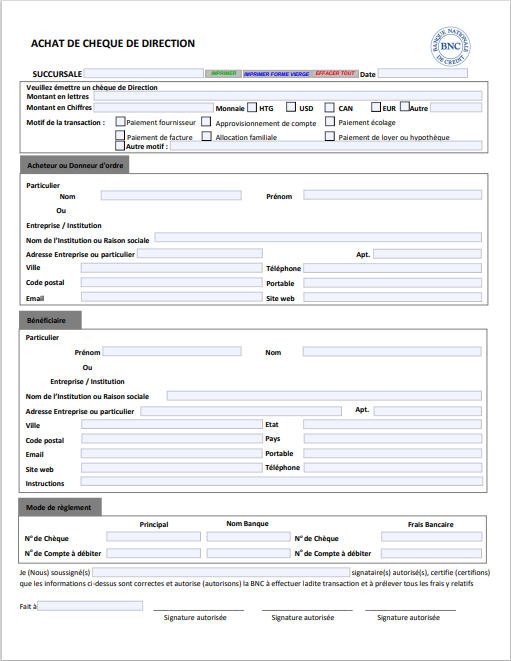Click the Bénéficiaire Prénom field
Viewport: 511px width, 661px height.
[x=172, y=351]
